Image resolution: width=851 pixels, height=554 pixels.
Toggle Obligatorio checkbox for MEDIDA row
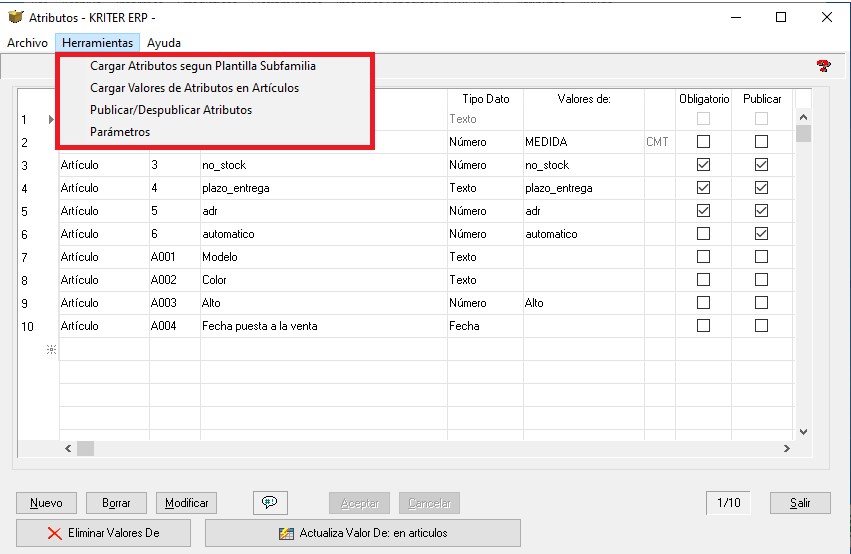pos(703,142)
